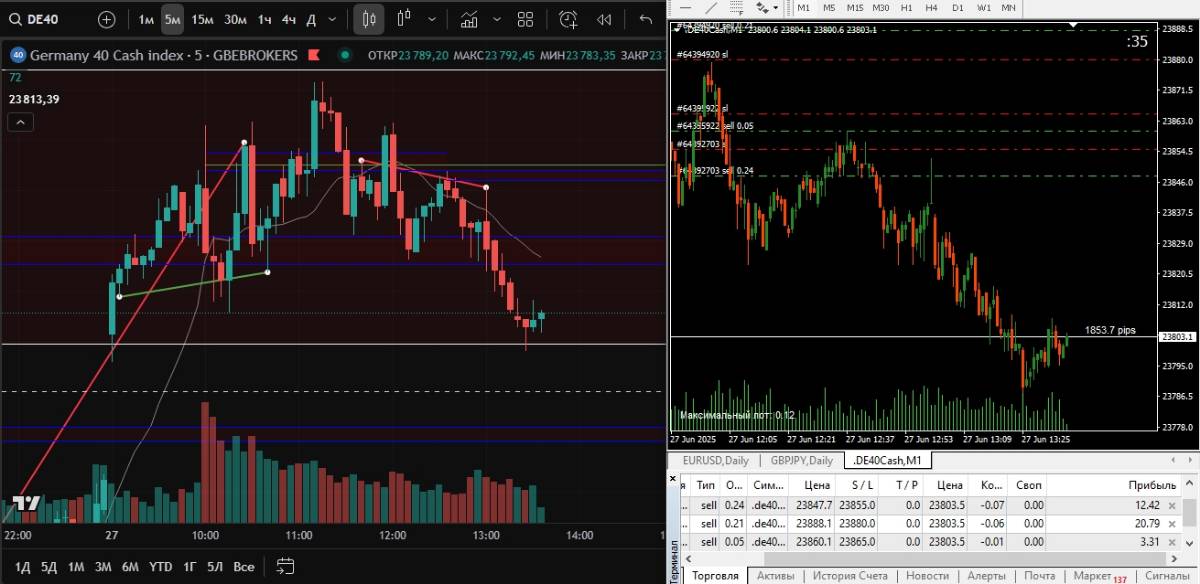Switch MetaTrader chart to W1
The height and width of the screenshot is (584, 1200).
(x=984, y=7)
